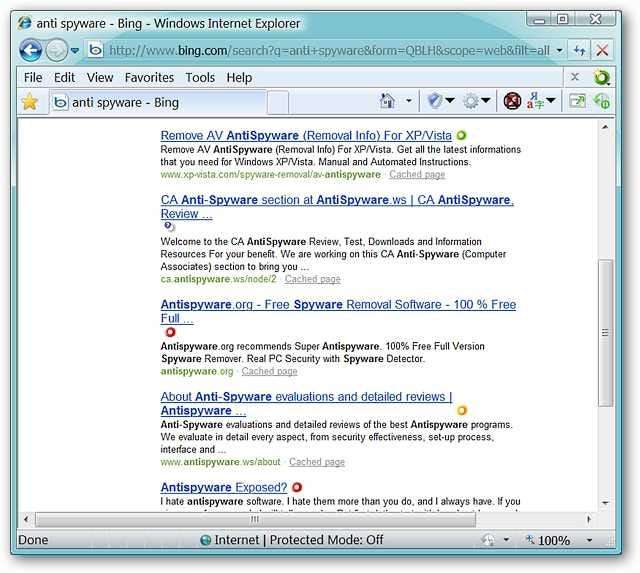This screenshot has height=573, width=640.
Task: Open 'Remove AV AntiSpyware' search result link
Action: coord(306,135)
